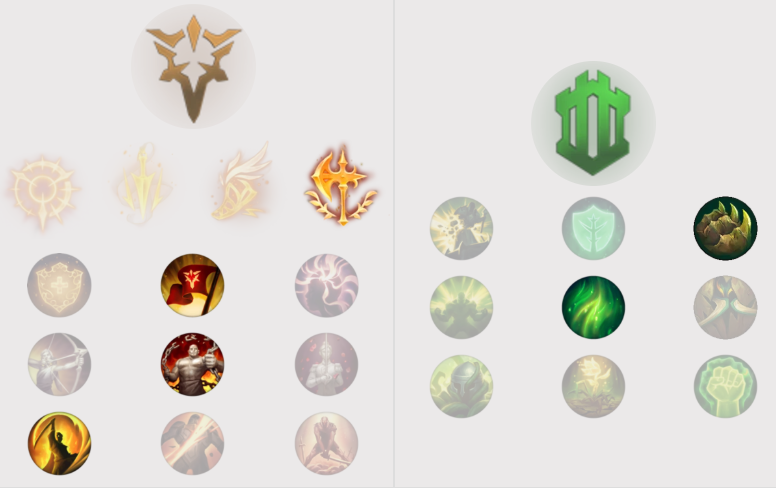
Task: Pick the Coup de Grace rune
Action: point(59,443)
